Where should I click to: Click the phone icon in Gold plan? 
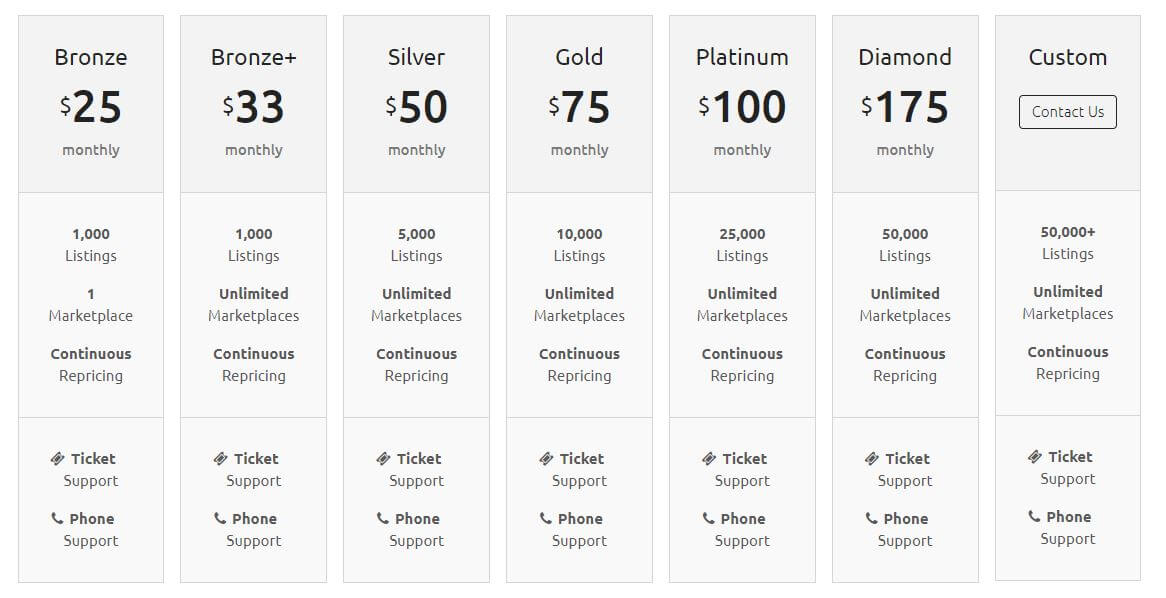click(x=545, y=518)
